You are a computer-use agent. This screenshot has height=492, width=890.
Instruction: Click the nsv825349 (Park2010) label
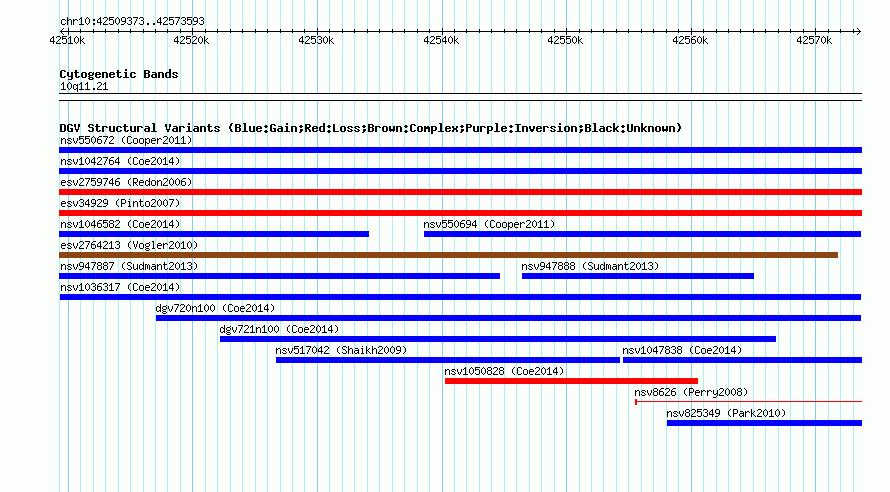point(726,413)
